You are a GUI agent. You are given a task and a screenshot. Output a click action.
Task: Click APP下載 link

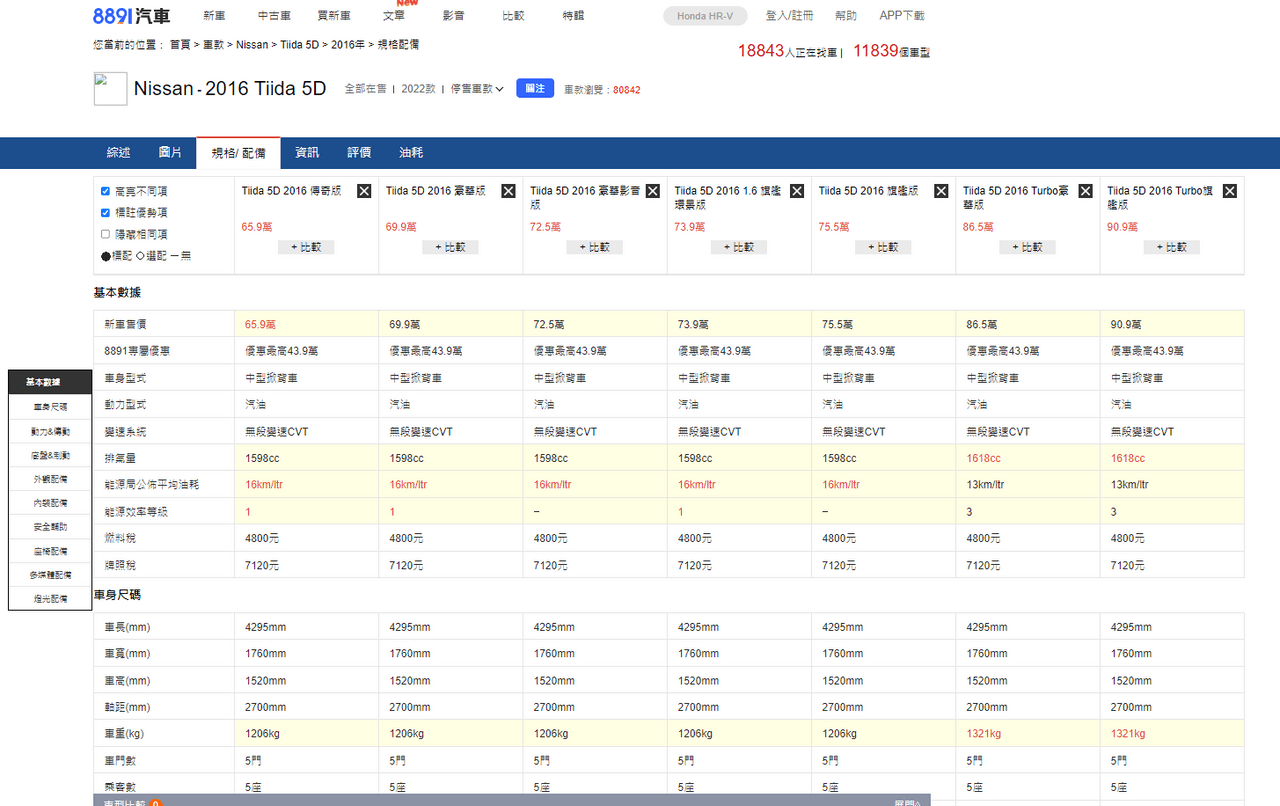click(902, 16)
